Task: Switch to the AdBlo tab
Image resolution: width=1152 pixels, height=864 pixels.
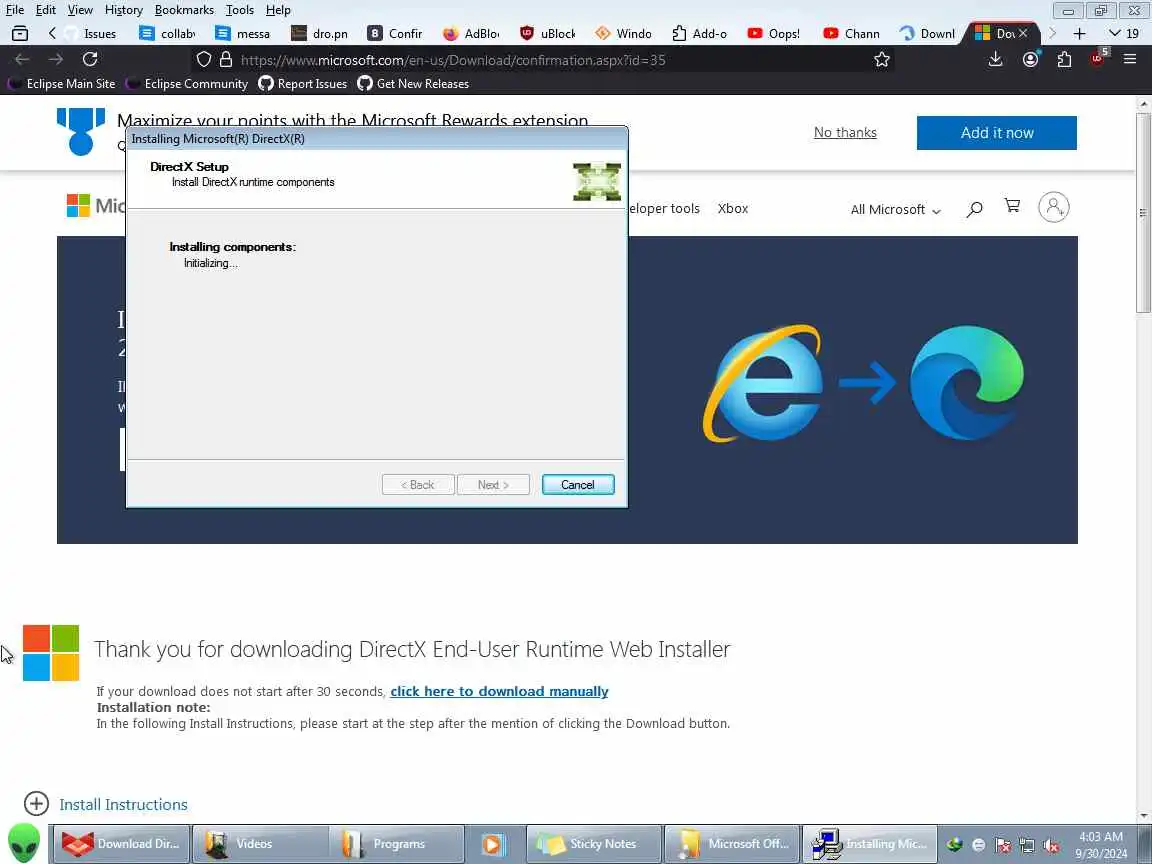Action: 472,34
